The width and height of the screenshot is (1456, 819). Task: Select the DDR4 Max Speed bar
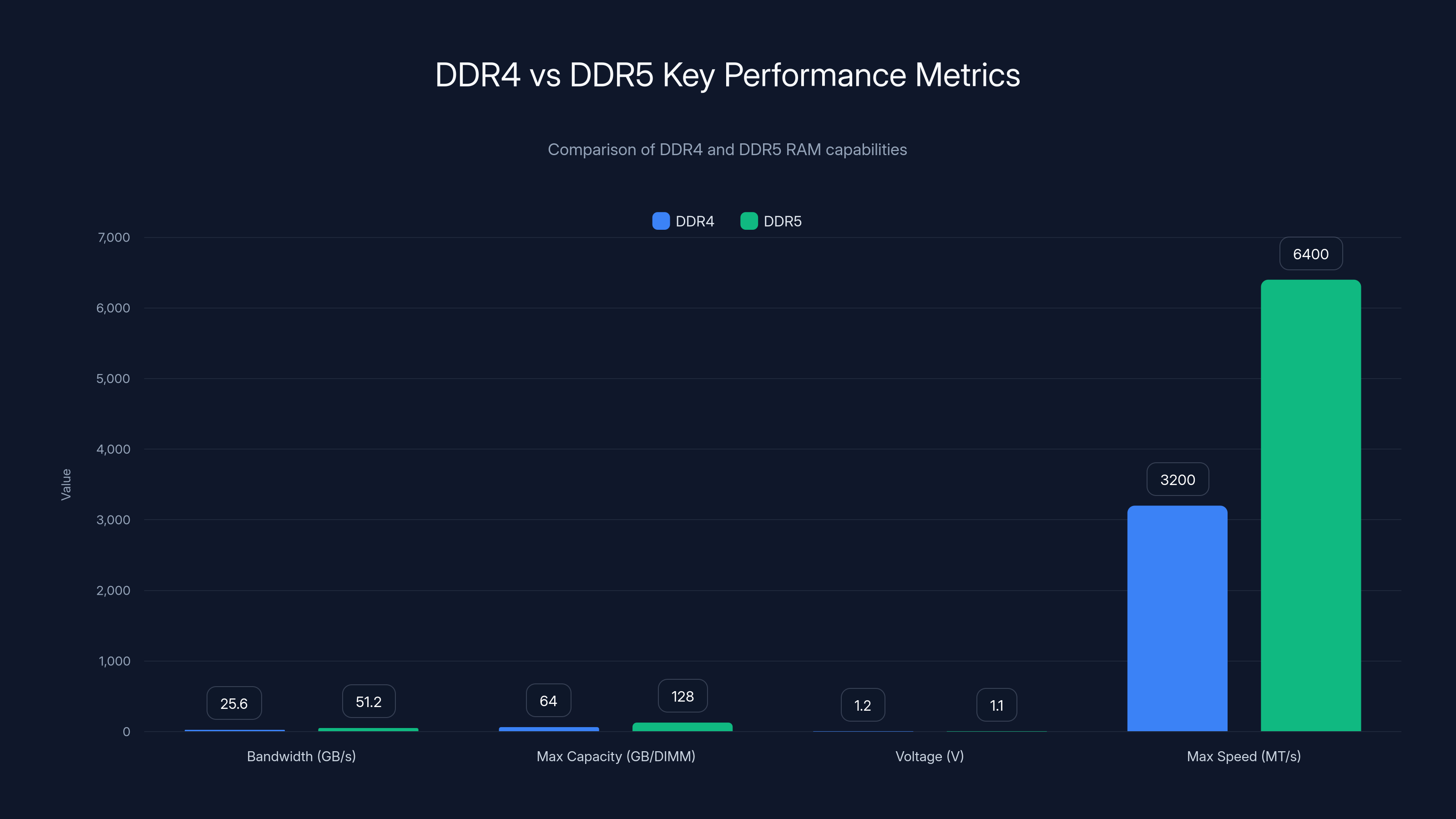coord(1178,618)
